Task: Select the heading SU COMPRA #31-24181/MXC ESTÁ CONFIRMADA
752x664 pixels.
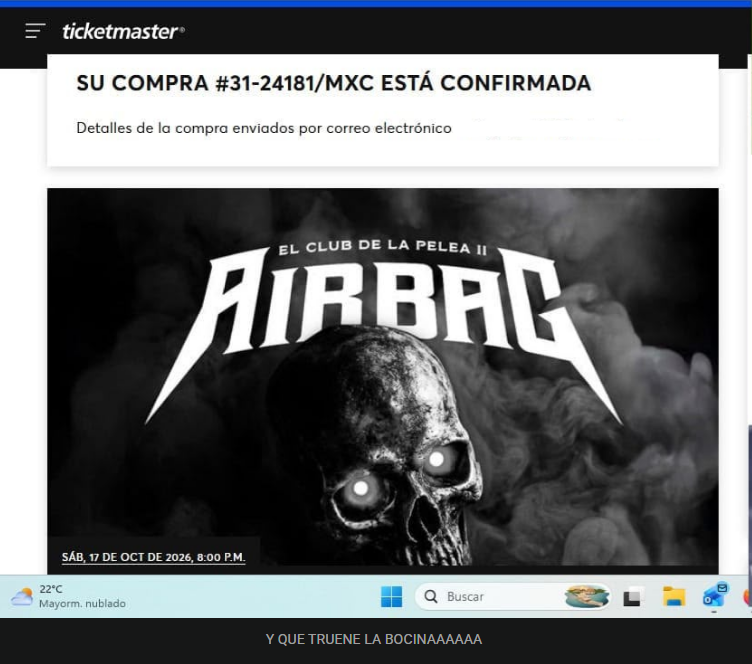Action: pyautogui.click(x=334, y=83)
